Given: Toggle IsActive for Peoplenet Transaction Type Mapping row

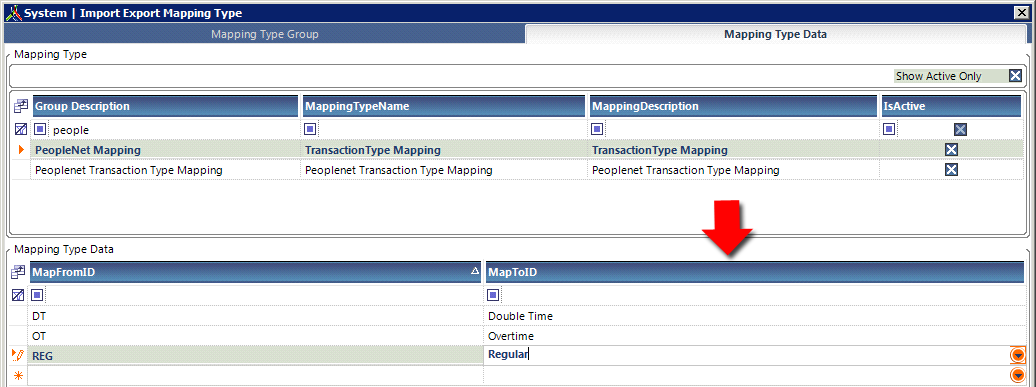Looking at the screenshot, I should coord(951,170).
